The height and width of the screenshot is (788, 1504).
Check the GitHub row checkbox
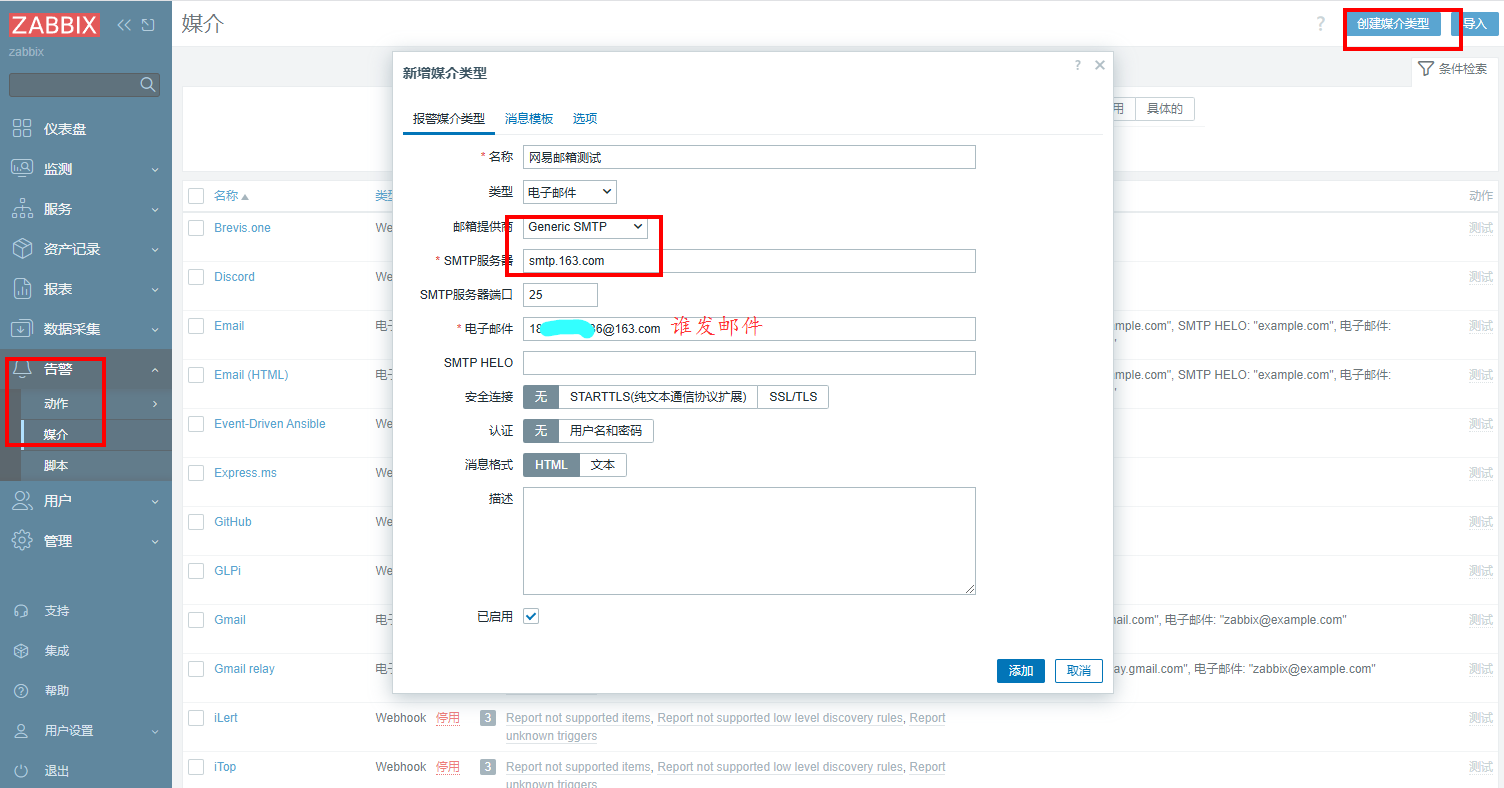click(x=196, y=522)
